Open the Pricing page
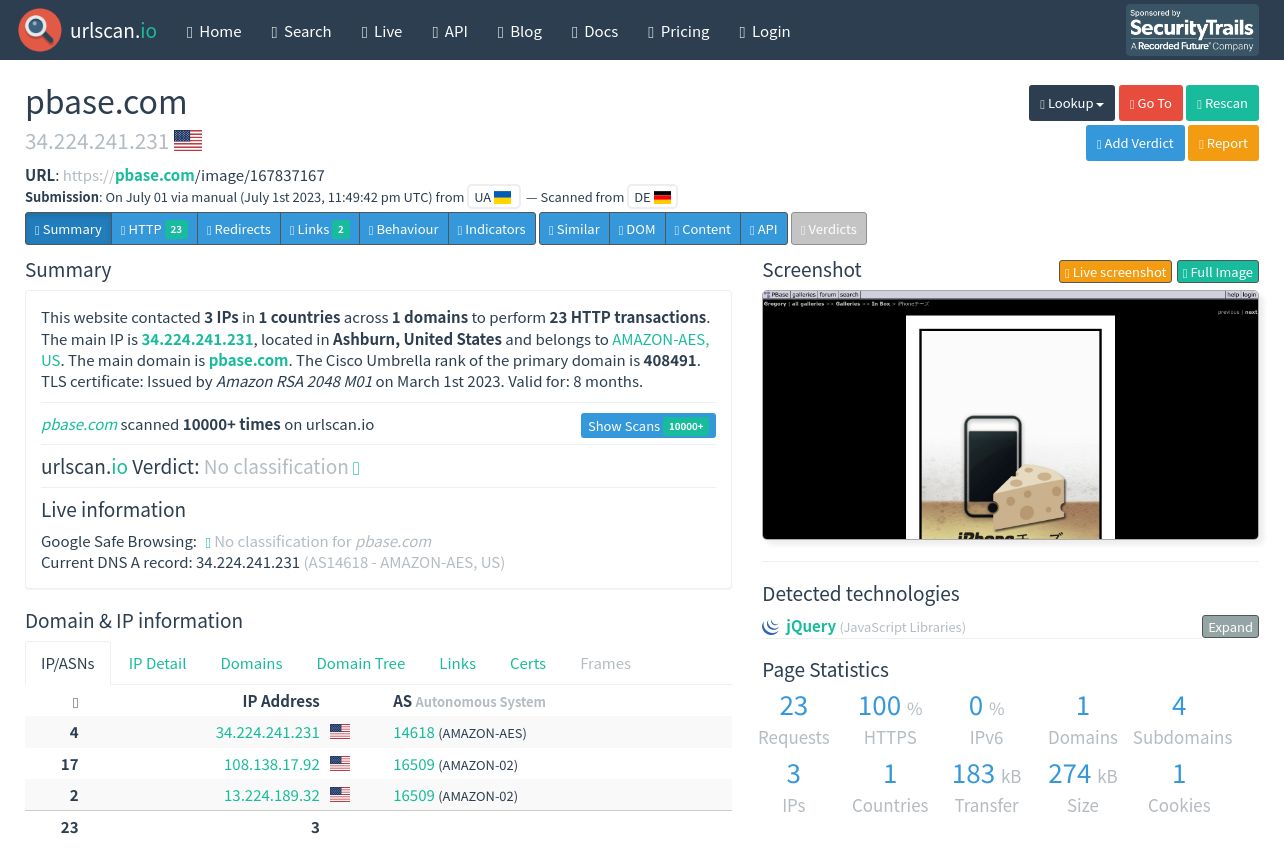Viewport: 1284px width, 866px height. pos(679,31)
